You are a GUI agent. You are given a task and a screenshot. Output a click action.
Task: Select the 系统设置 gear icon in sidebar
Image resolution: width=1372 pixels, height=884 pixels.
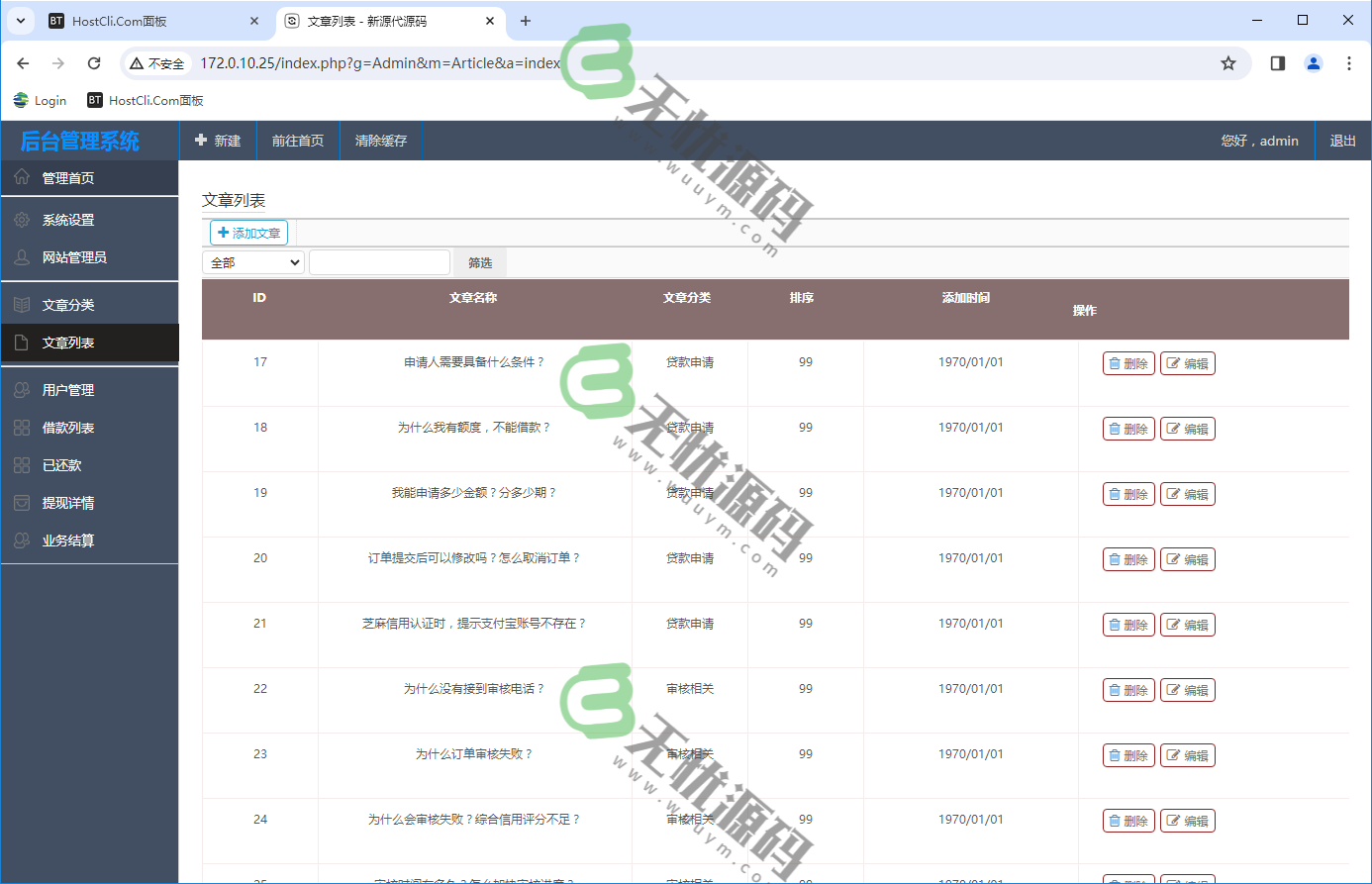point(23,219)
